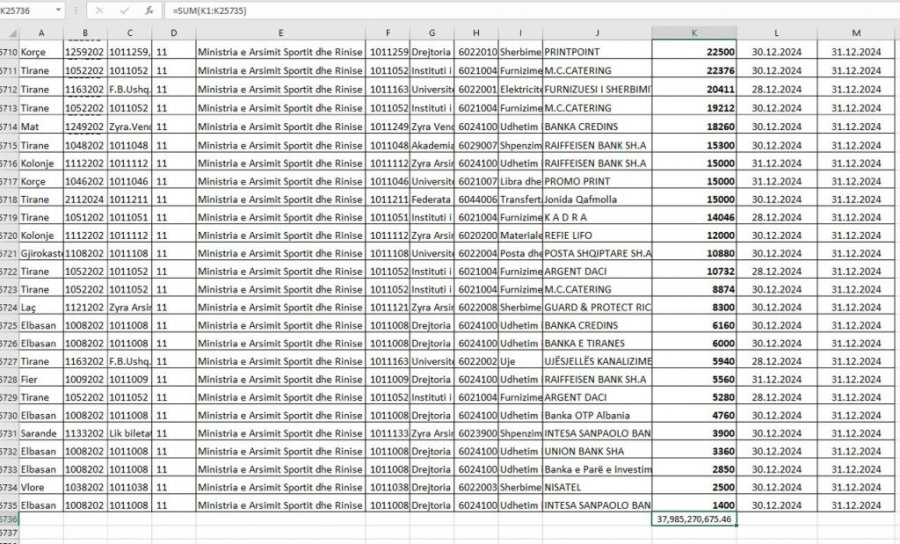Screen dimensions: 900x544
Task: Click the Enter checkmark icon in formula bar
Action: (125, 10)
